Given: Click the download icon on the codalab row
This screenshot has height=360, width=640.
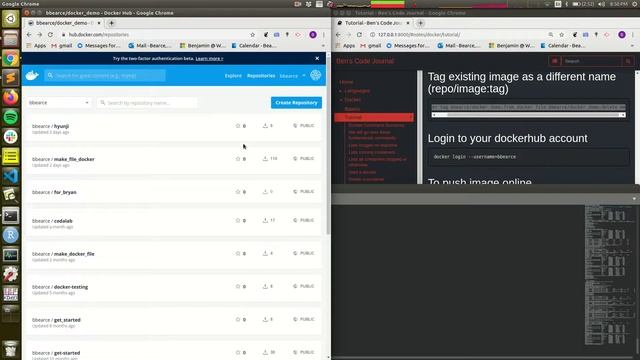Looking at the screenshot, I should tap(265, 220).
